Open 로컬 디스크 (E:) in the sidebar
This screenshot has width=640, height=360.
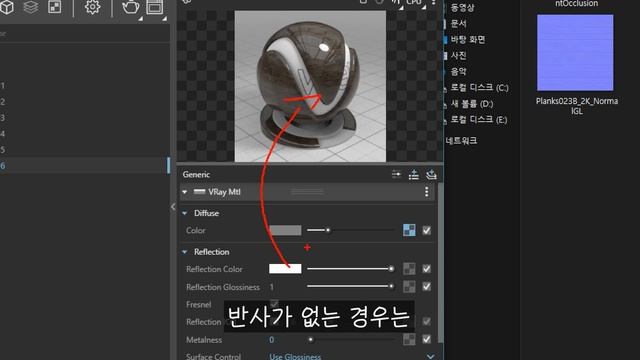(x=479, y=120)
